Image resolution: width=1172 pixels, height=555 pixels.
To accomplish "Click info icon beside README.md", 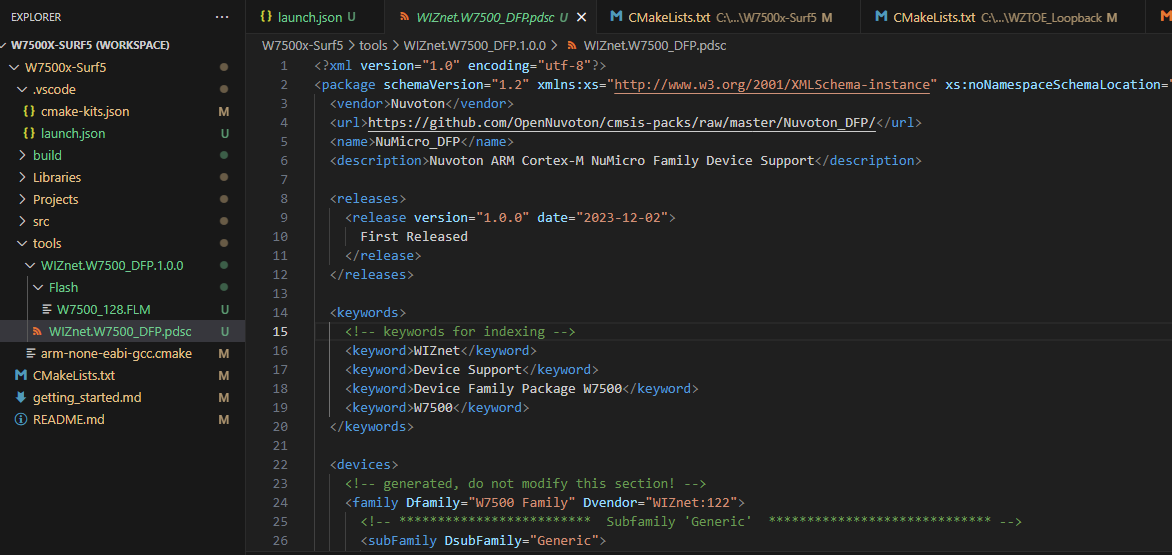I will point(21,419).
